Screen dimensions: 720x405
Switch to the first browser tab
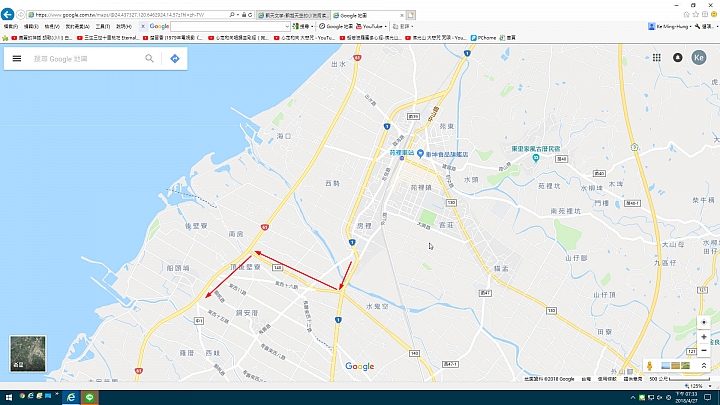(x=292, y=15)
